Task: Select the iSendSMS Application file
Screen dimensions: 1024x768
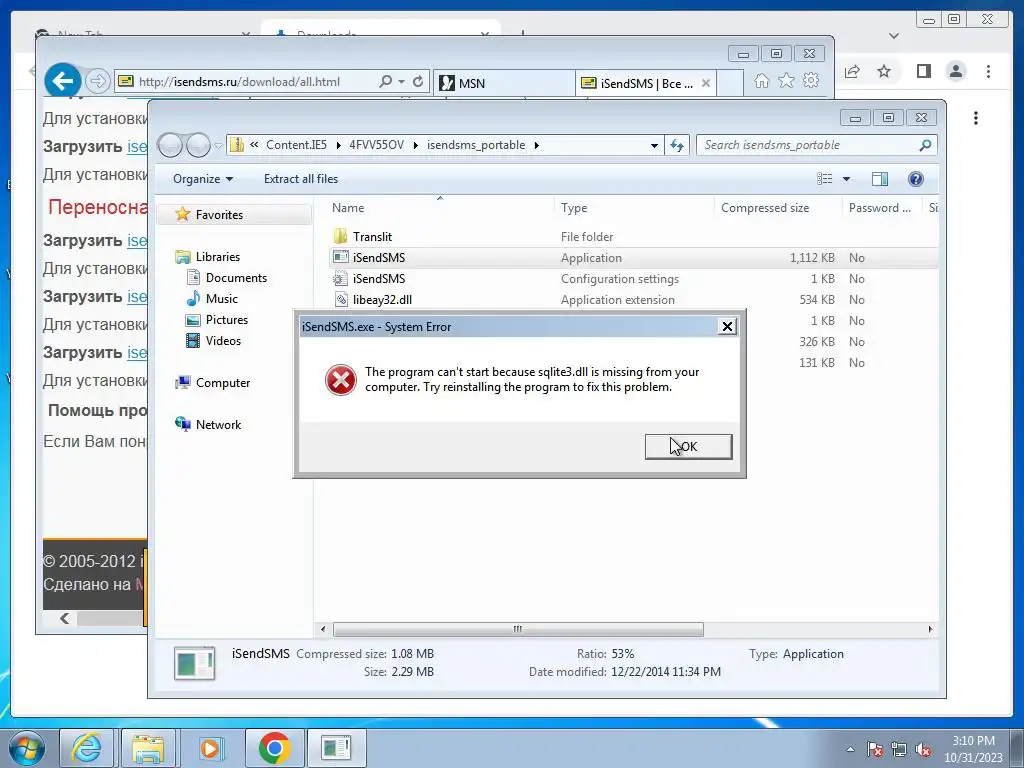Action: tap(379, 257)
